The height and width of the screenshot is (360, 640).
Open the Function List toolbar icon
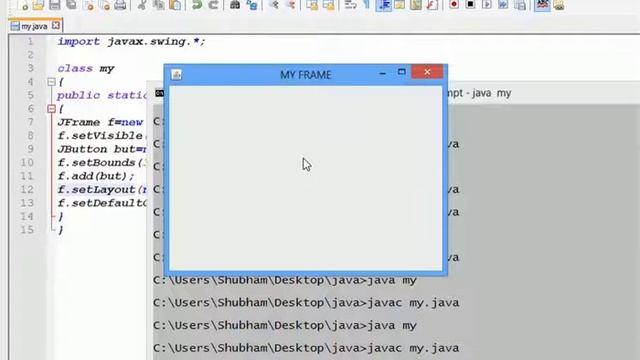(432, 5)
